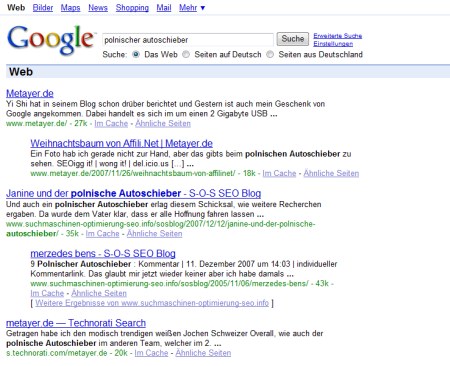Select Seiten aus Deutschland radio button
The height and width of the screenshot is (366, 450).
point(270,54)
